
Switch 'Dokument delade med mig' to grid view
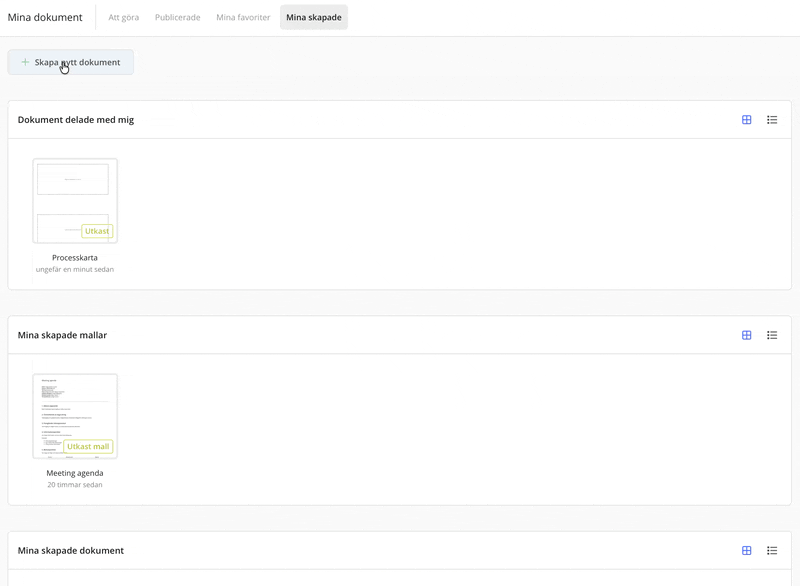(x=746, y=120)
